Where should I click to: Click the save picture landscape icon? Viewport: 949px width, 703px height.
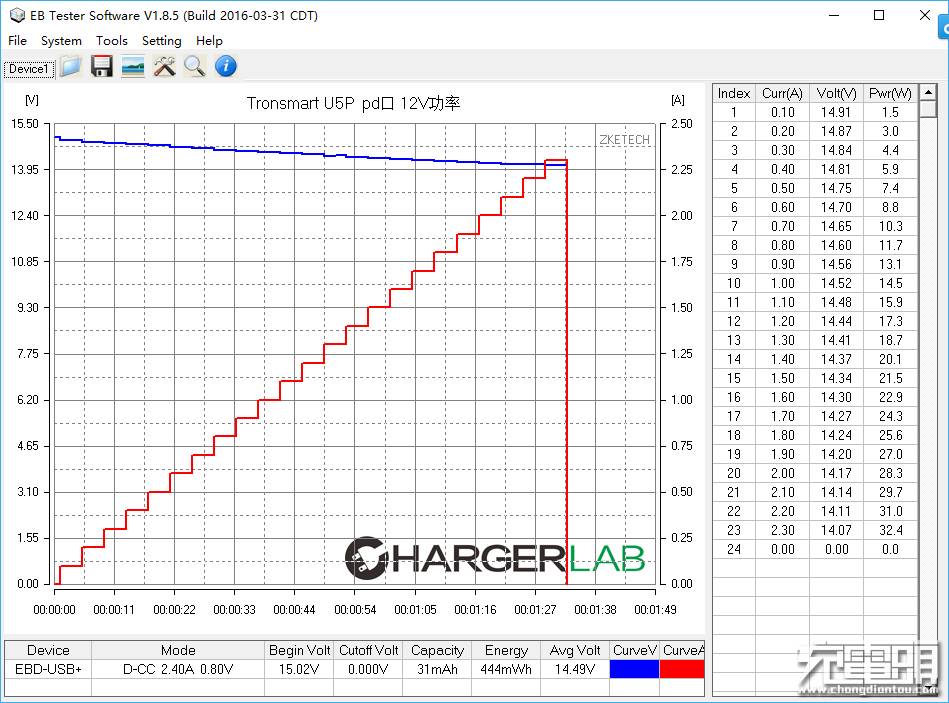point(133,66)
